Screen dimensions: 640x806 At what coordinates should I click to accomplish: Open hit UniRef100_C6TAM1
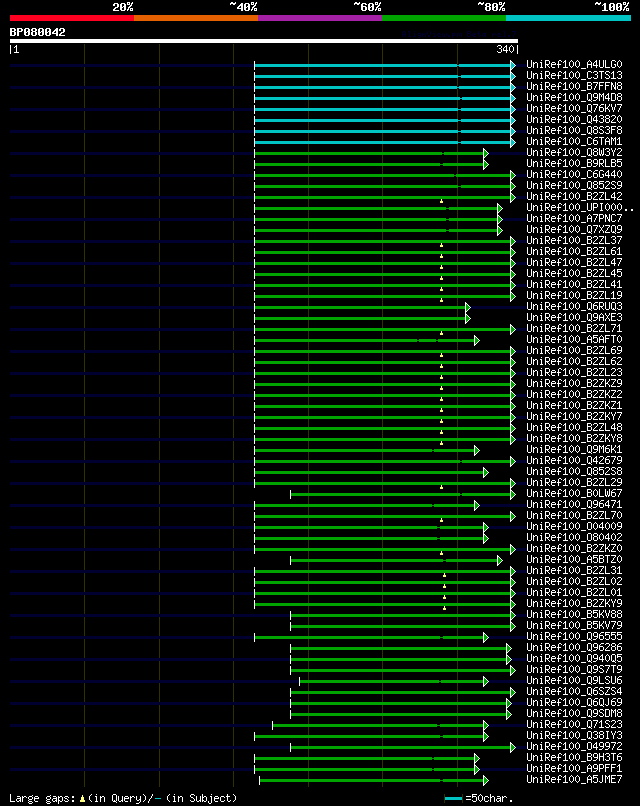pyautogui.click(x=574, y=141)
